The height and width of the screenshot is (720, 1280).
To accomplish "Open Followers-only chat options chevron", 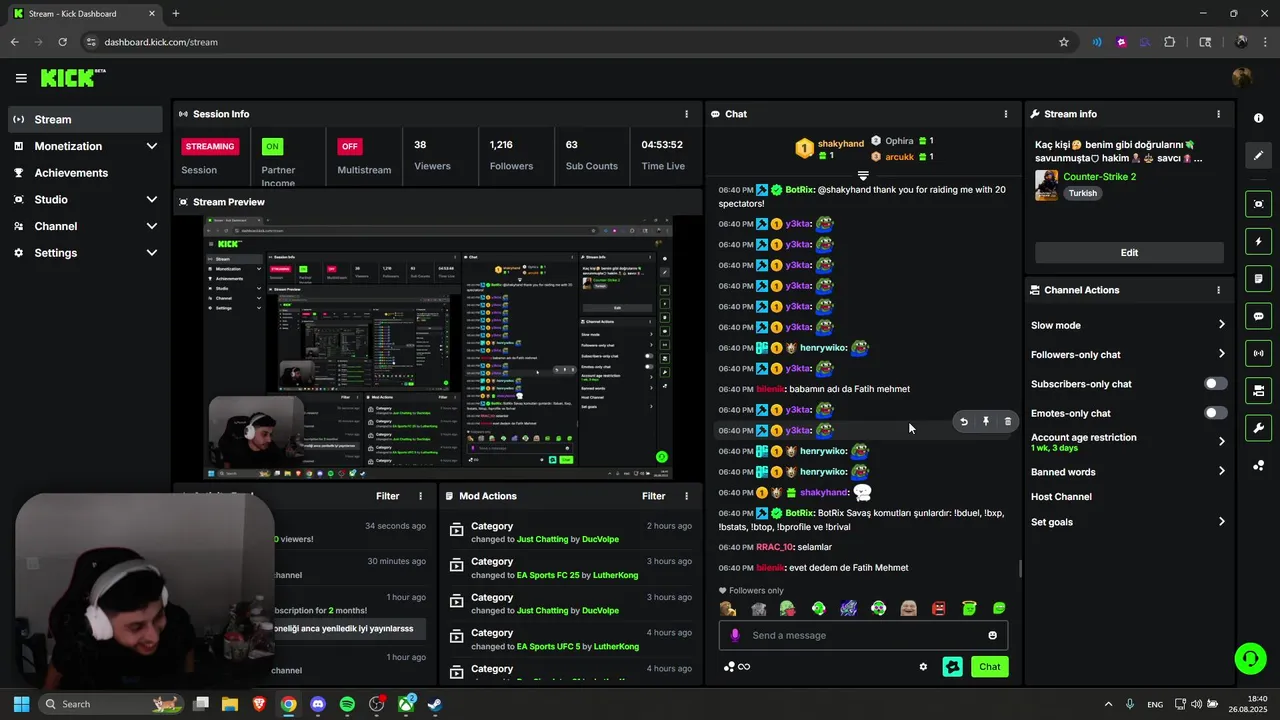I will tap(1221, 354).
